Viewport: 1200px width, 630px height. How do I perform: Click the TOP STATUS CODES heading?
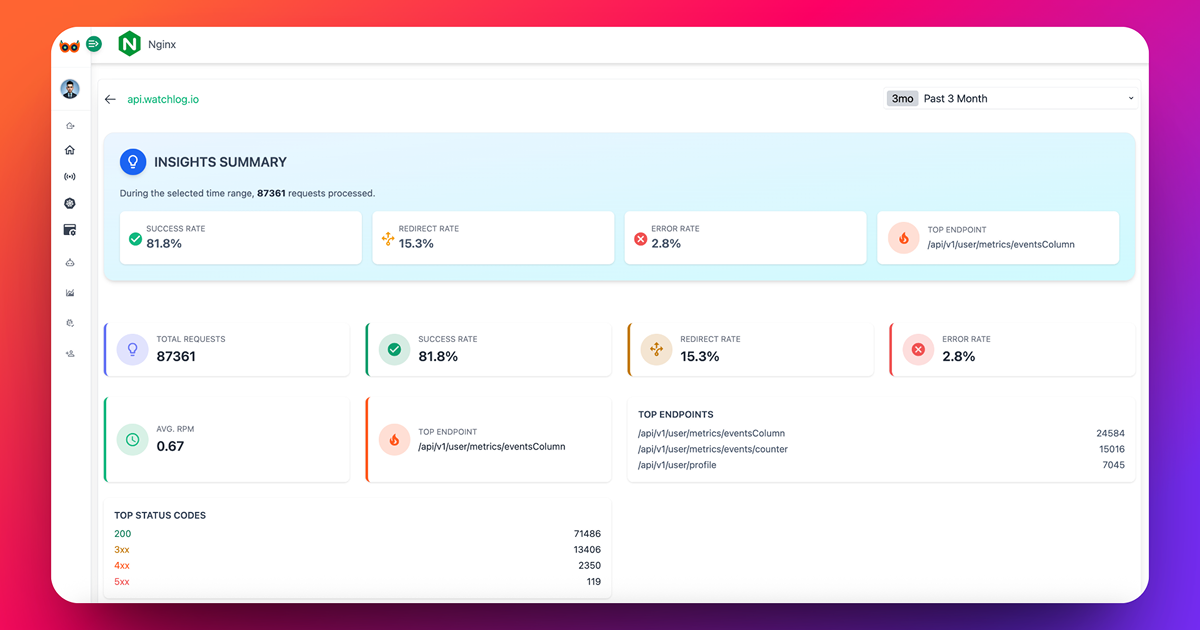point(160,516)
